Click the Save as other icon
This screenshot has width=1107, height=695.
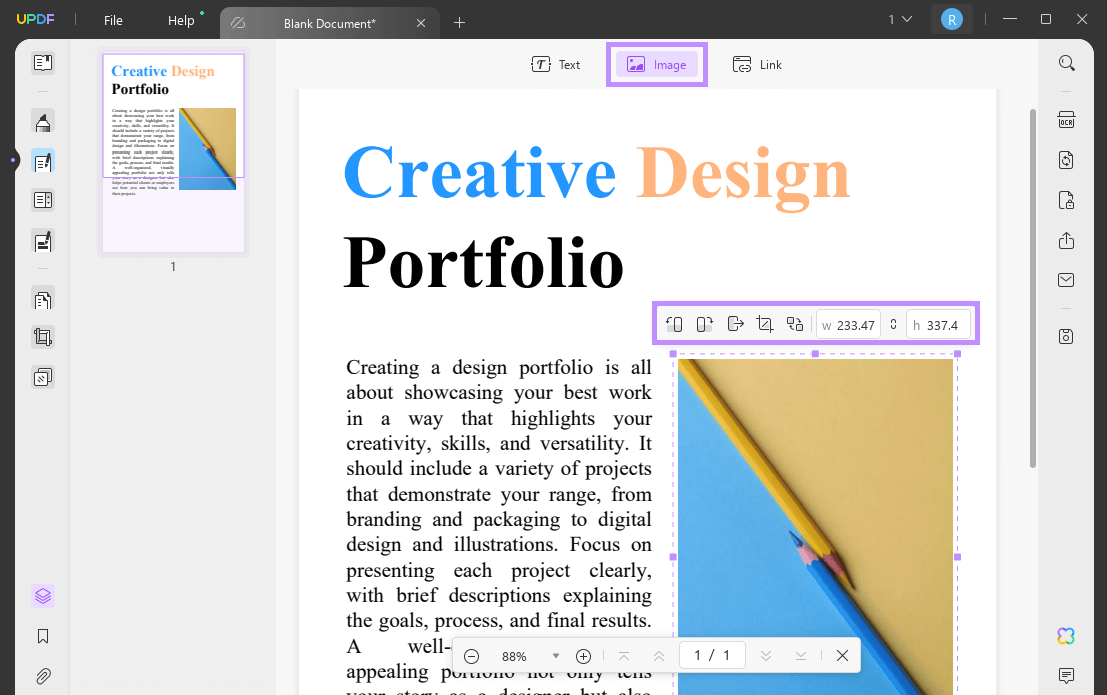click(1067, 337)
